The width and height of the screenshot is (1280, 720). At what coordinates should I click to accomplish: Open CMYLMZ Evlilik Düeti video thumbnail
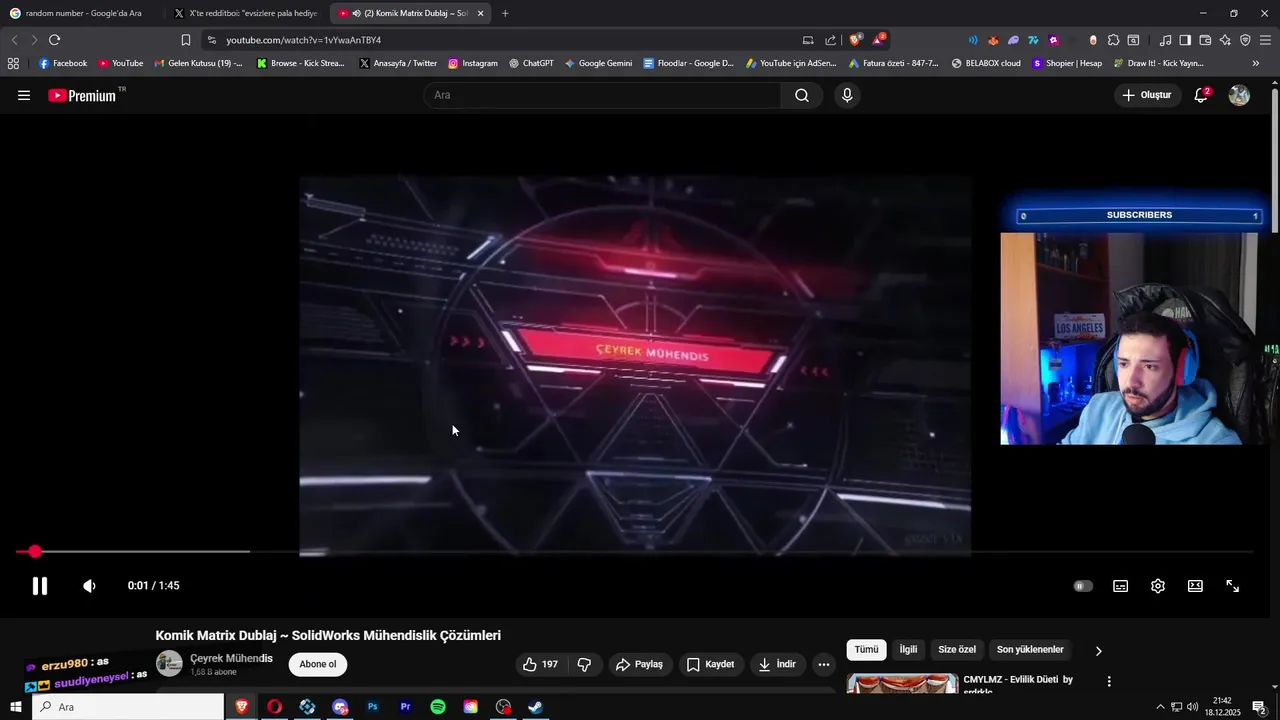902,683
